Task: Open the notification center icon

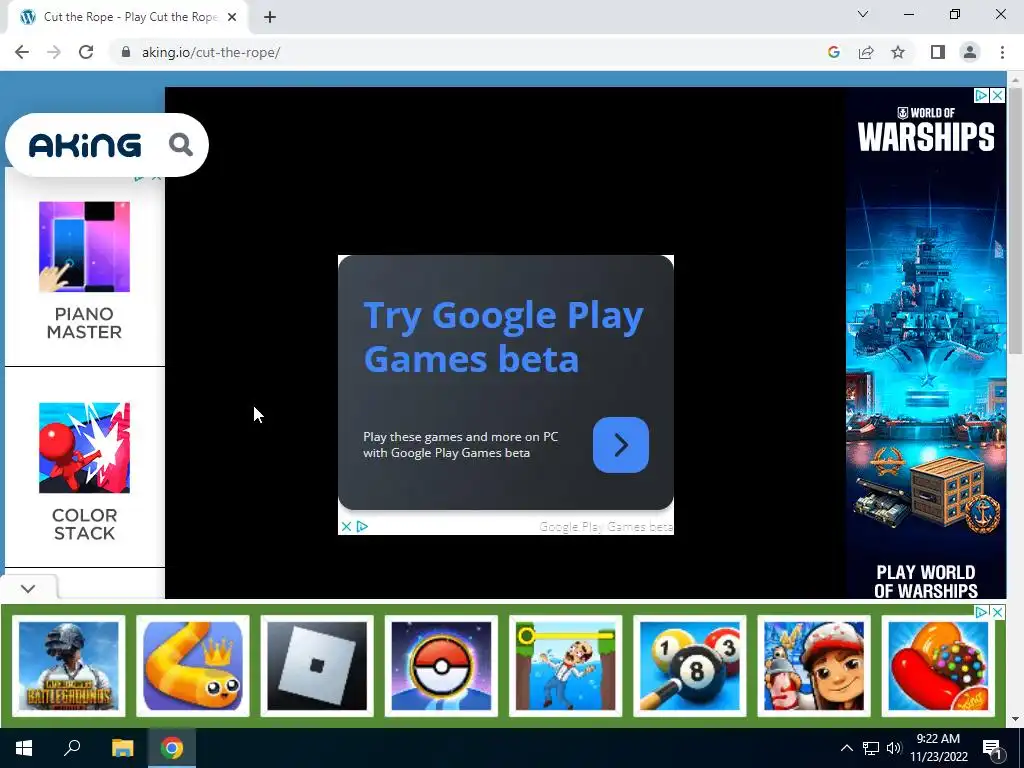Action: pyautogui.click(x=992, y=748)
